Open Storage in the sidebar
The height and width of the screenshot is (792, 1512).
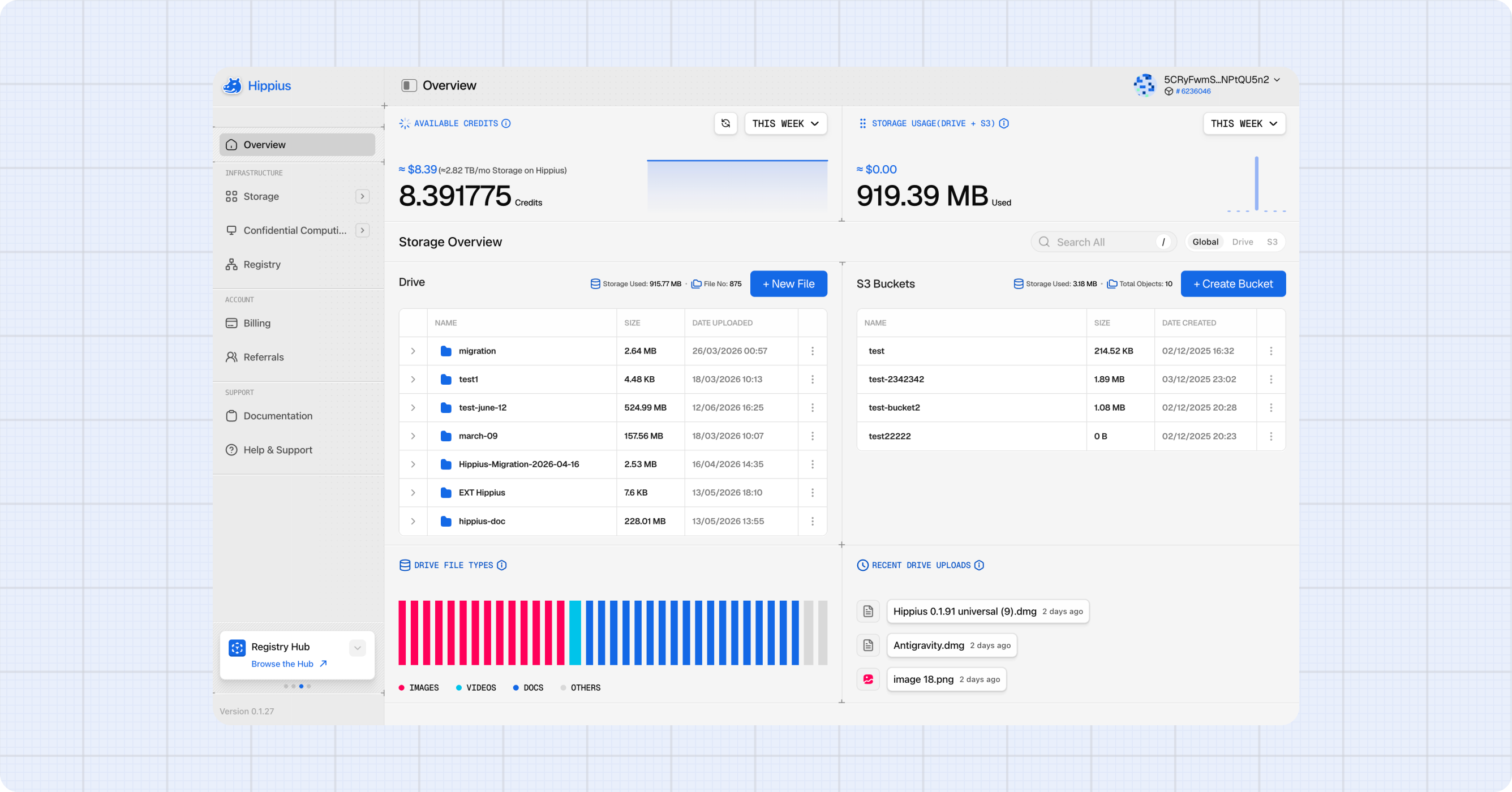coord(297,196)
